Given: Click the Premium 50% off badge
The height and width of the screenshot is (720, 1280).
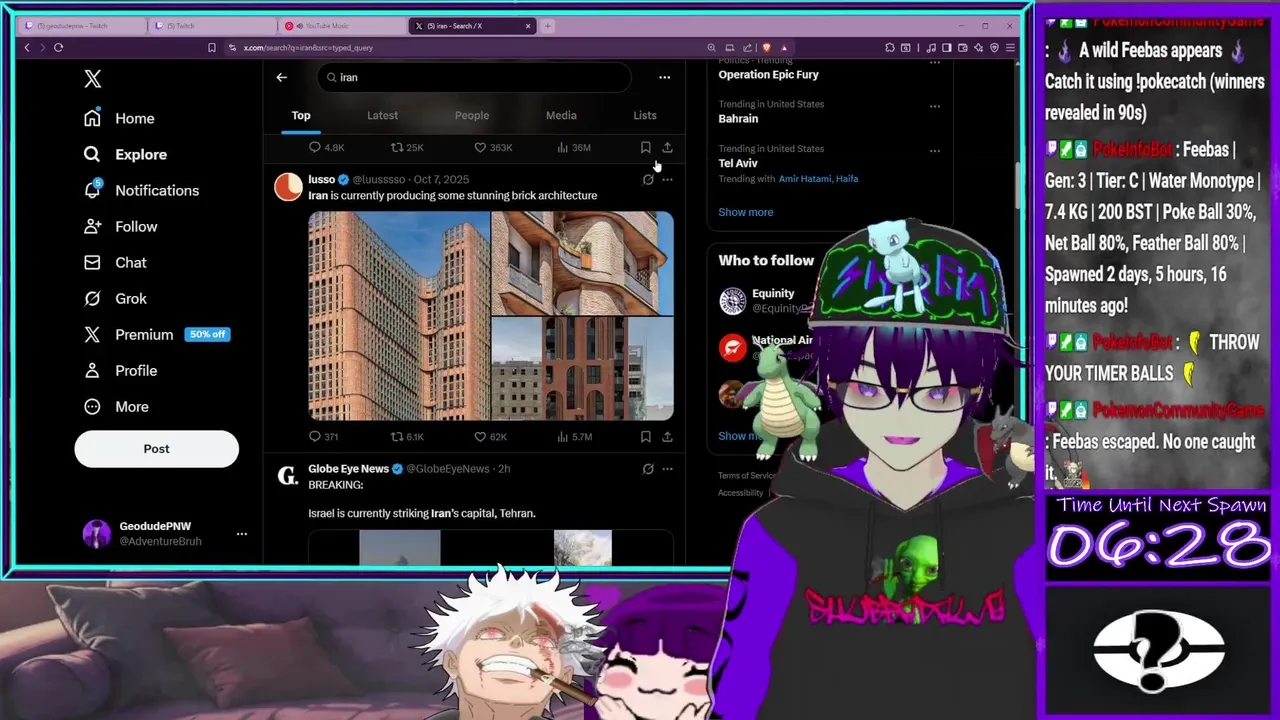Looking at the screenshot, I should pos(208,334).
